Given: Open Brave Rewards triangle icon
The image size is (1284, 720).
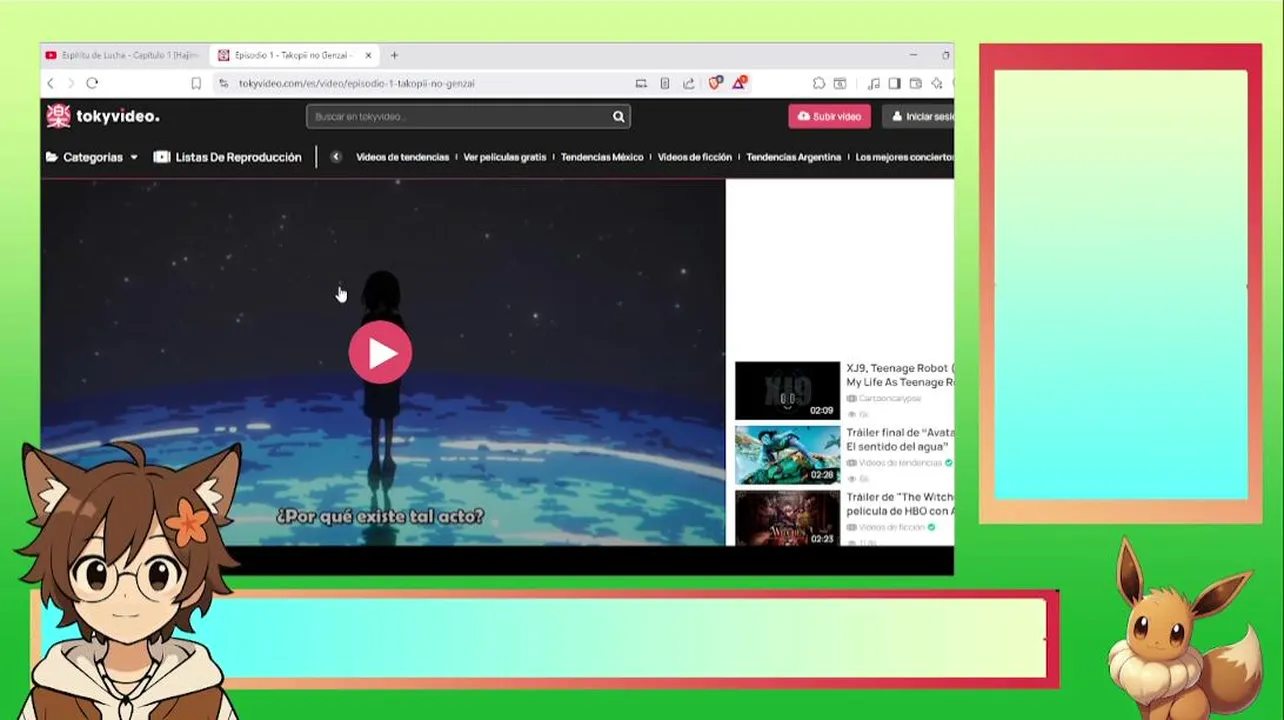Looking at the screenshot, I should [739, 83].
